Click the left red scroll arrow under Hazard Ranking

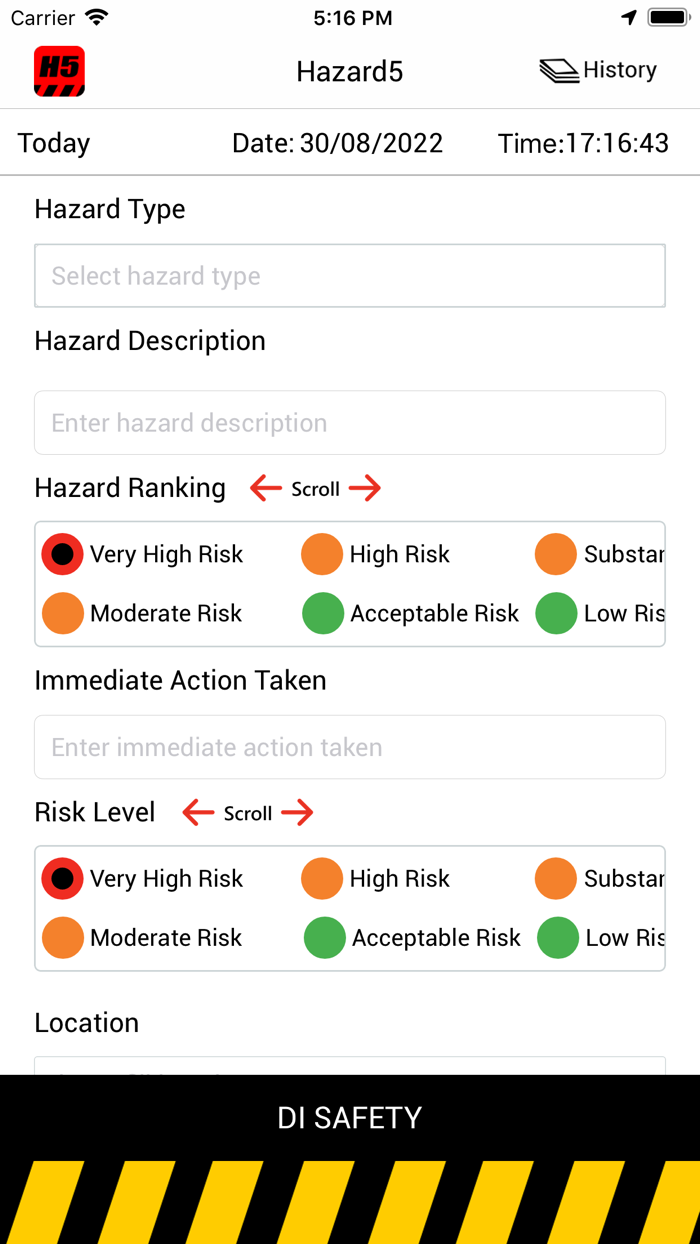pyautogui.click(x=264, y=488)
